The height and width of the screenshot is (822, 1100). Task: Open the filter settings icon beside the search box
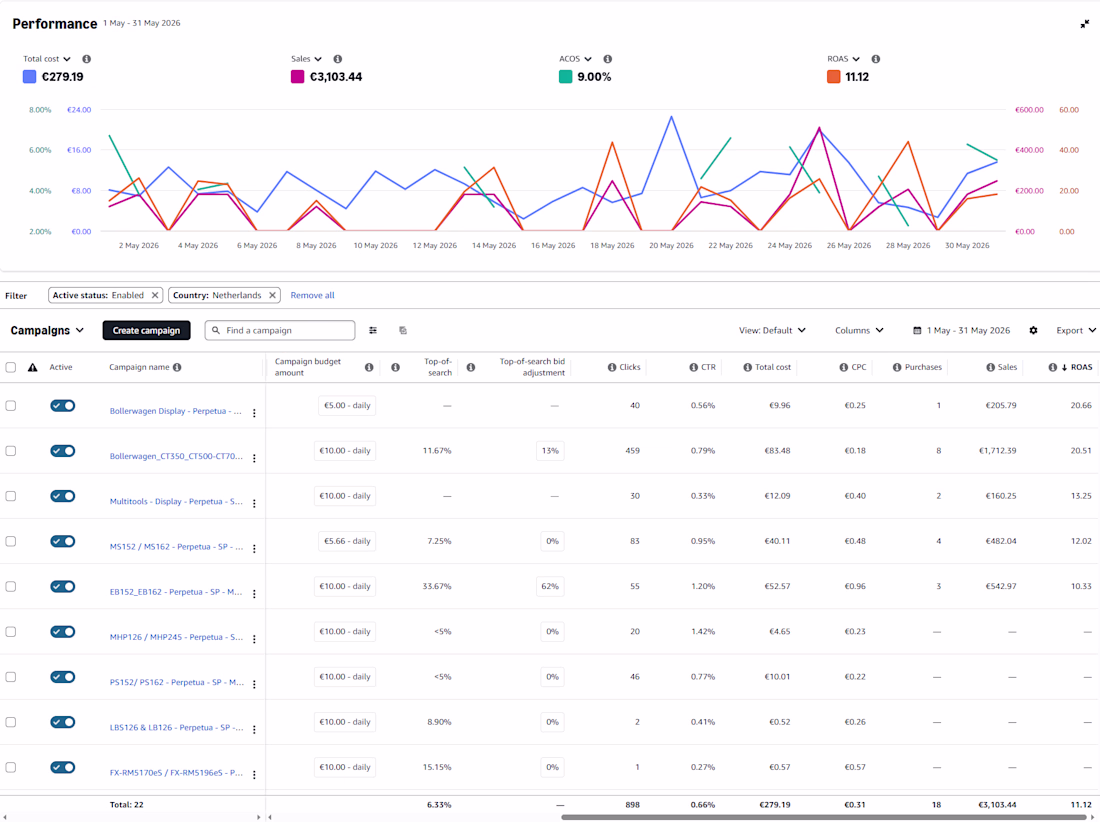(373, 330)
